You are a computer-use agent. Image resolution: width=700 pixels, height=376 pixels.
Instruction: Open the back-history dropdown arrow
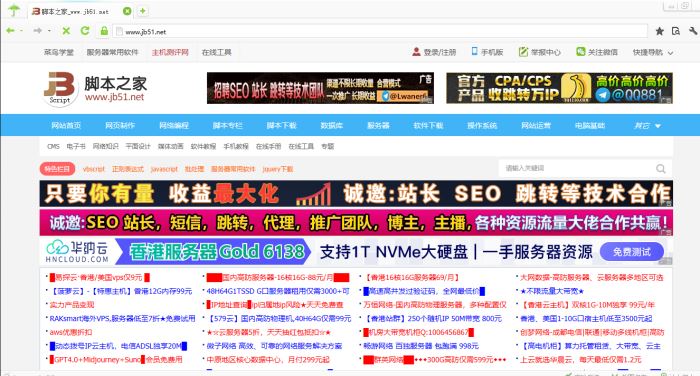pyautogui.click(x=21, y=31)
